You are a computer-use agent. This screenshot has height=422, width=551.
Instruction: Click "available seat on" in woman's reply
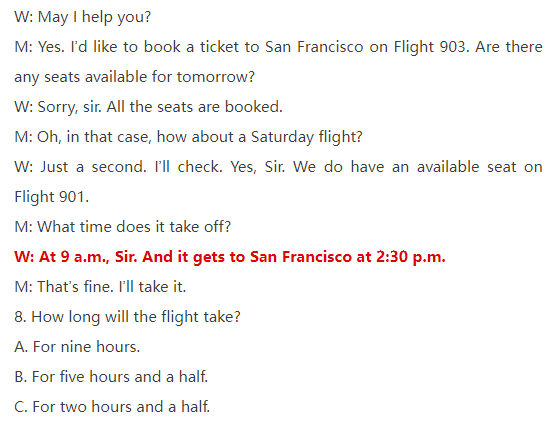[480, 167]
